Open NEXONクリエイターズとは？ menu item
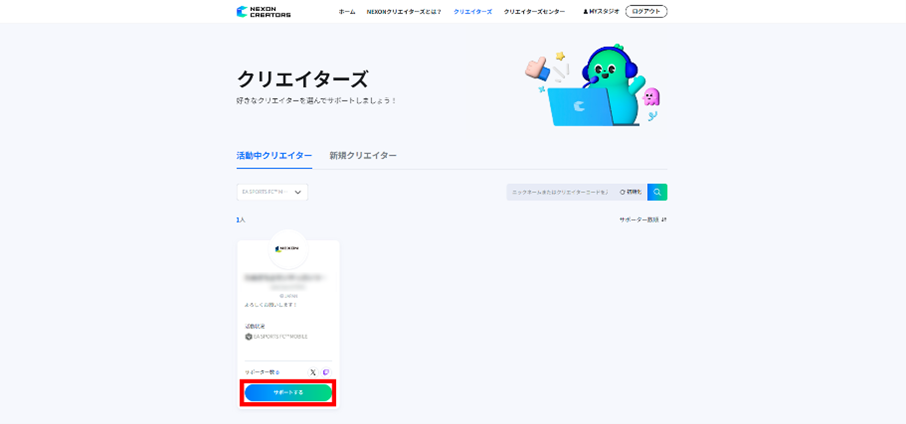Screen dimensions: 906x424 404,12
